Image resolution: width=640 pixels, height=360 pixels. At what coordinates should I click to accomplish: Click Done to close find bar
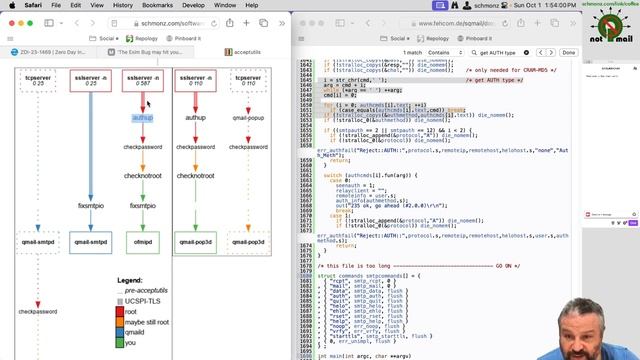[569, 53]
